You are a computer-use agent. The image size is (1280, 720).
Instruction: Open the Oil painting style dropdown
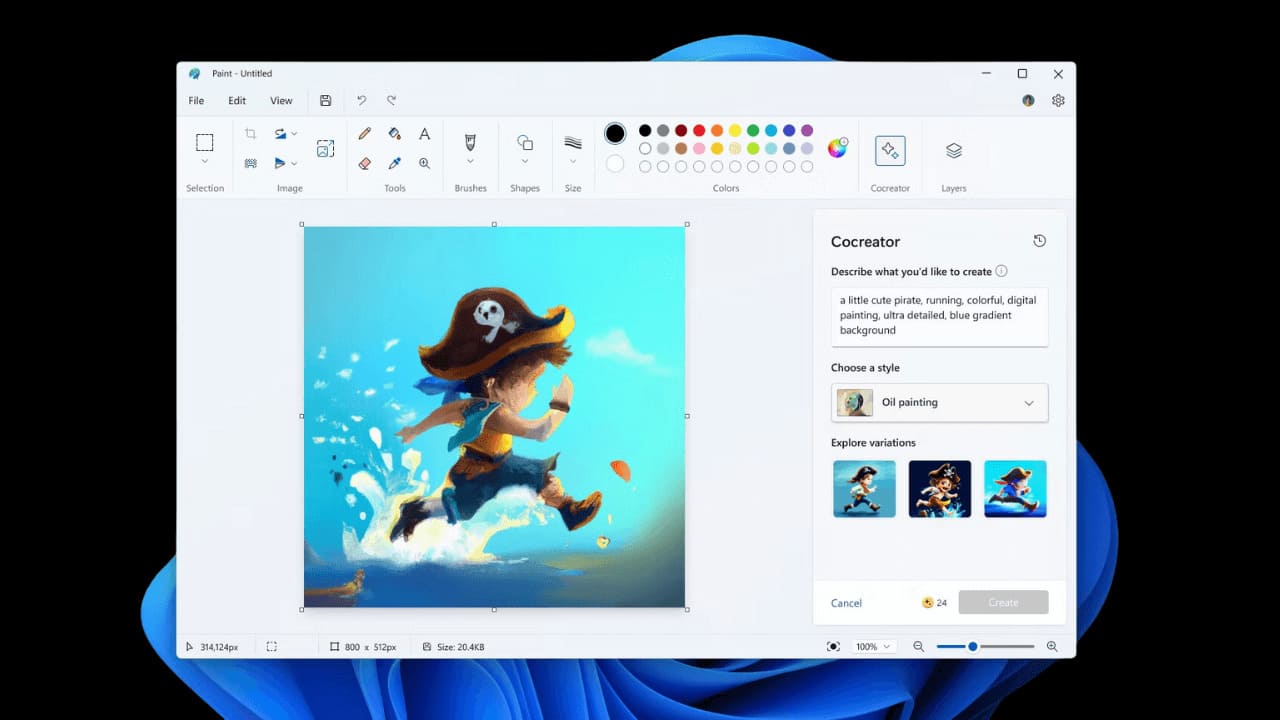(x=938, y=402)
